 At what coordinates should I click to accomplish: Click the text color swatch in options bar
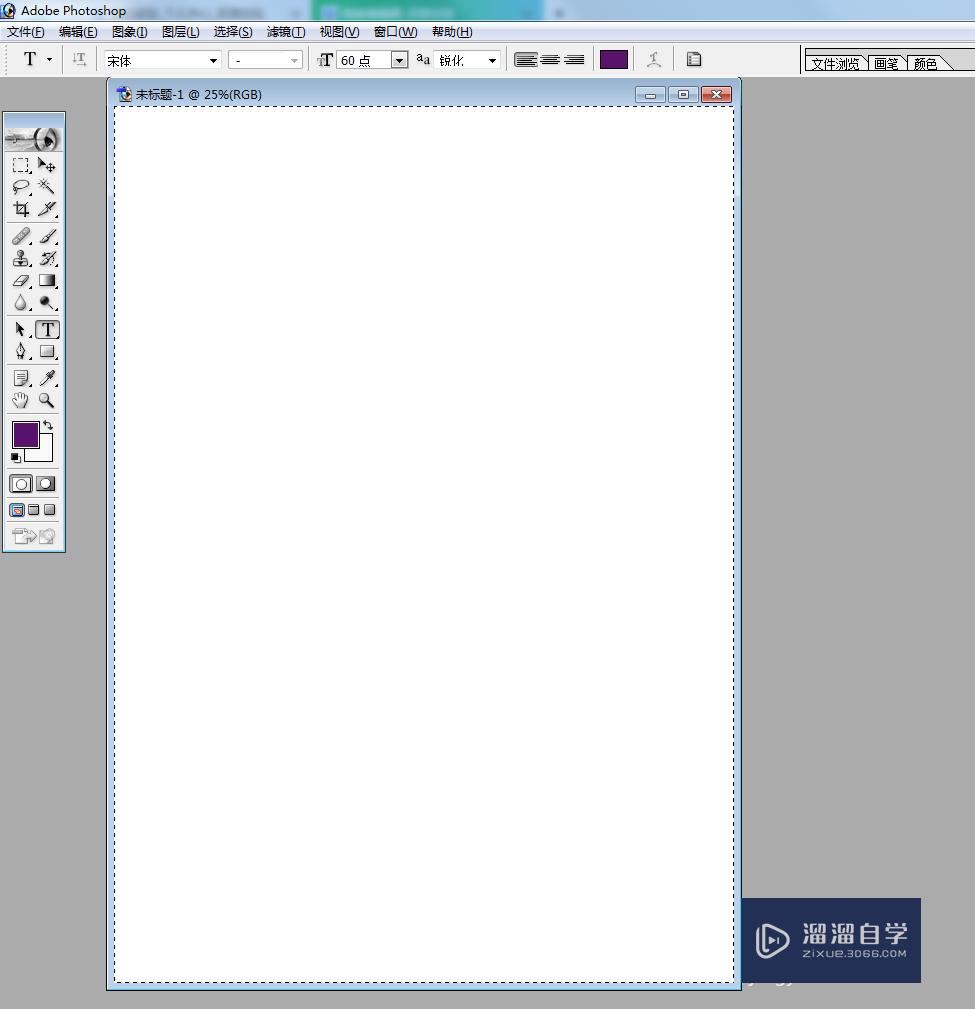click(613, 60)
